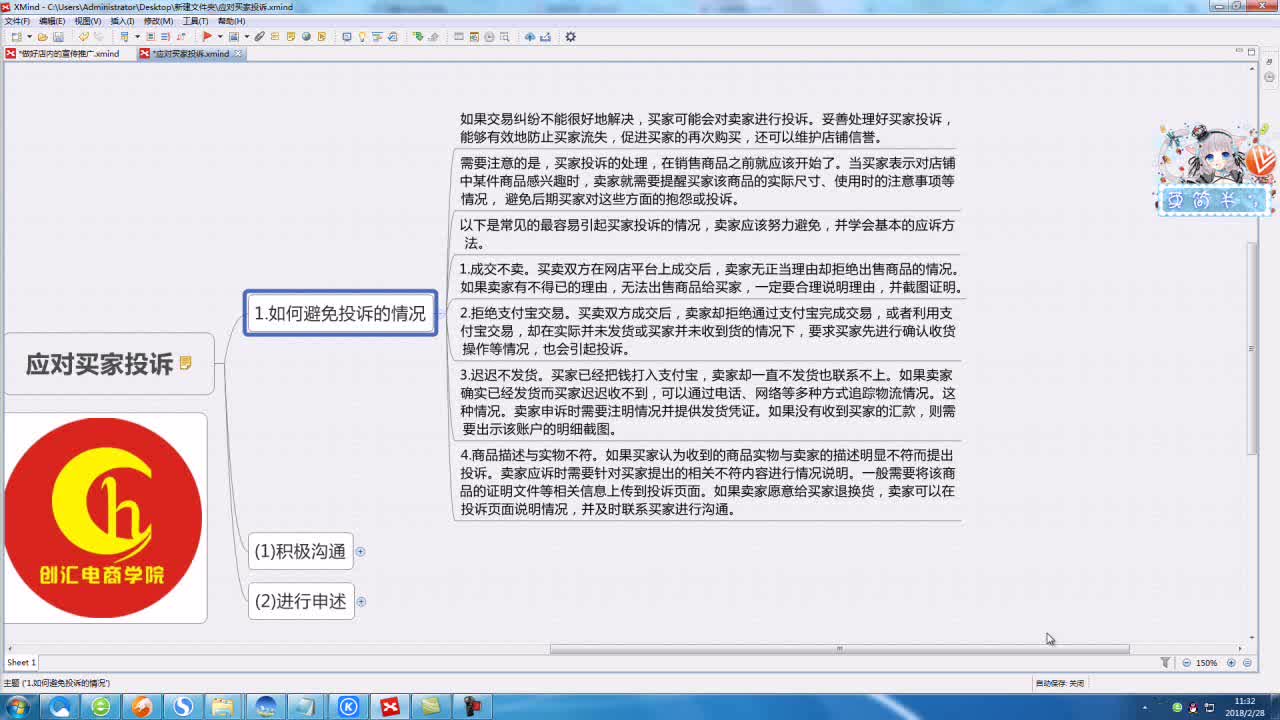Viewport: 1280px width, 720px height.
Task: Save the mind map with the Save icon
Action: tap(59, 36)
